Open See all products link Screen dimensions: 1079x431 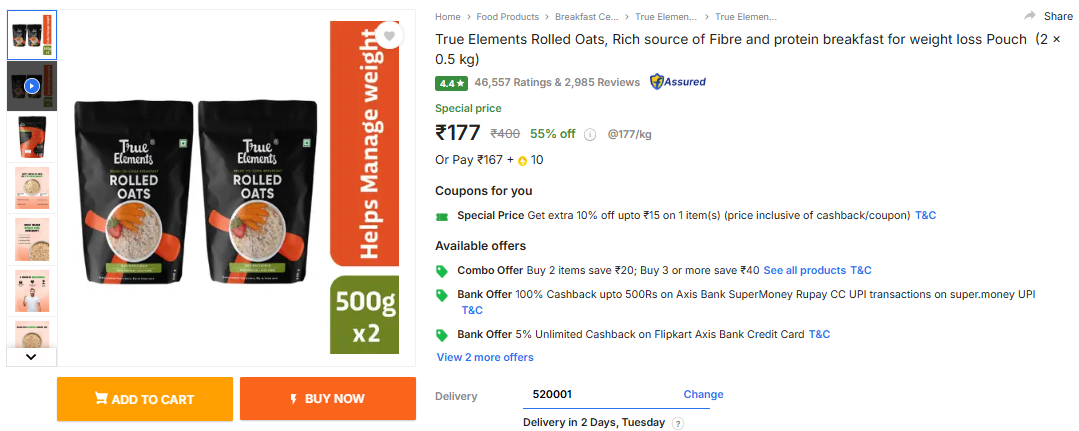804,270
